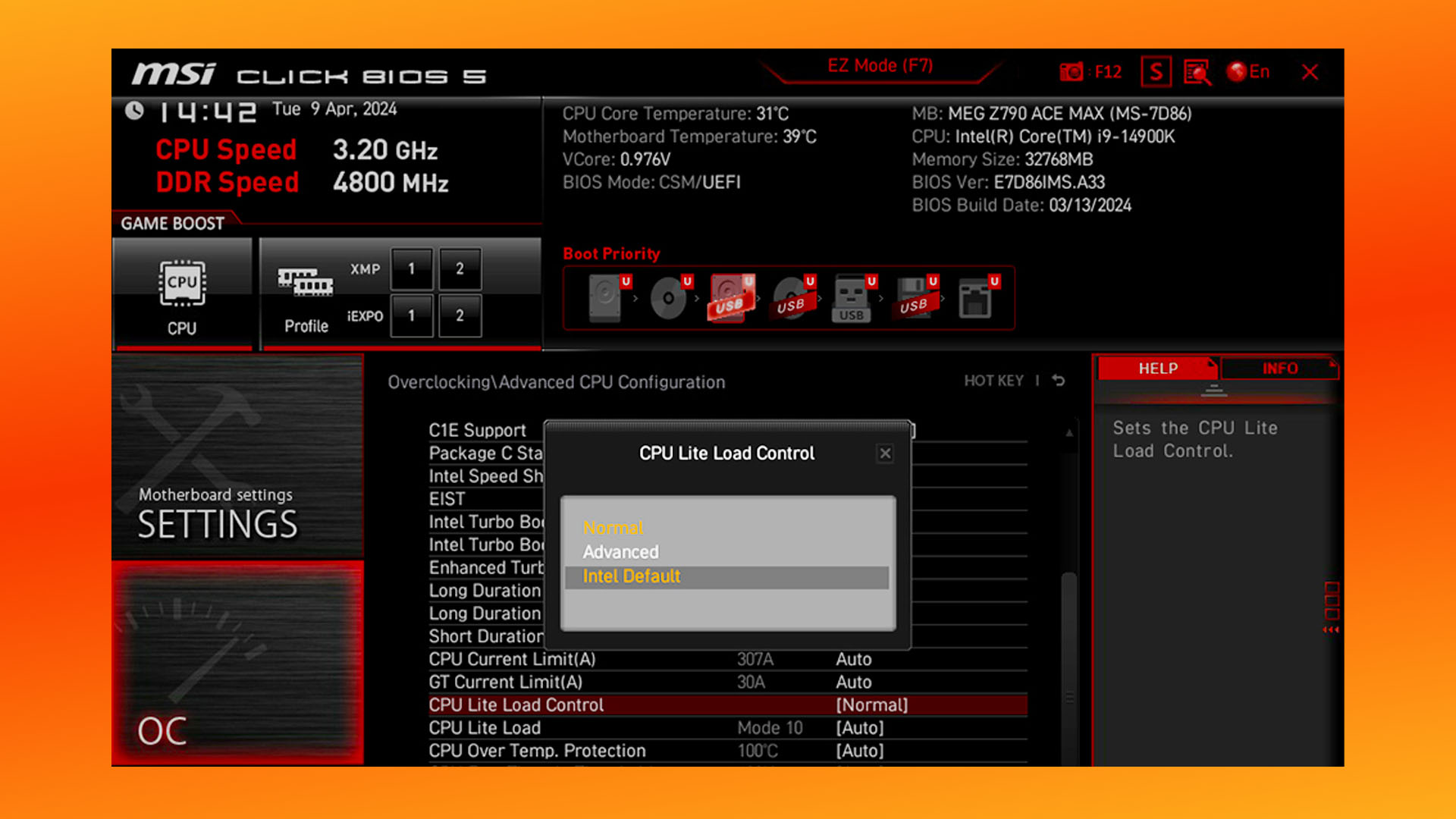
Task: Select the Intel Speed Shift row
Action: (x=485, y=476)
